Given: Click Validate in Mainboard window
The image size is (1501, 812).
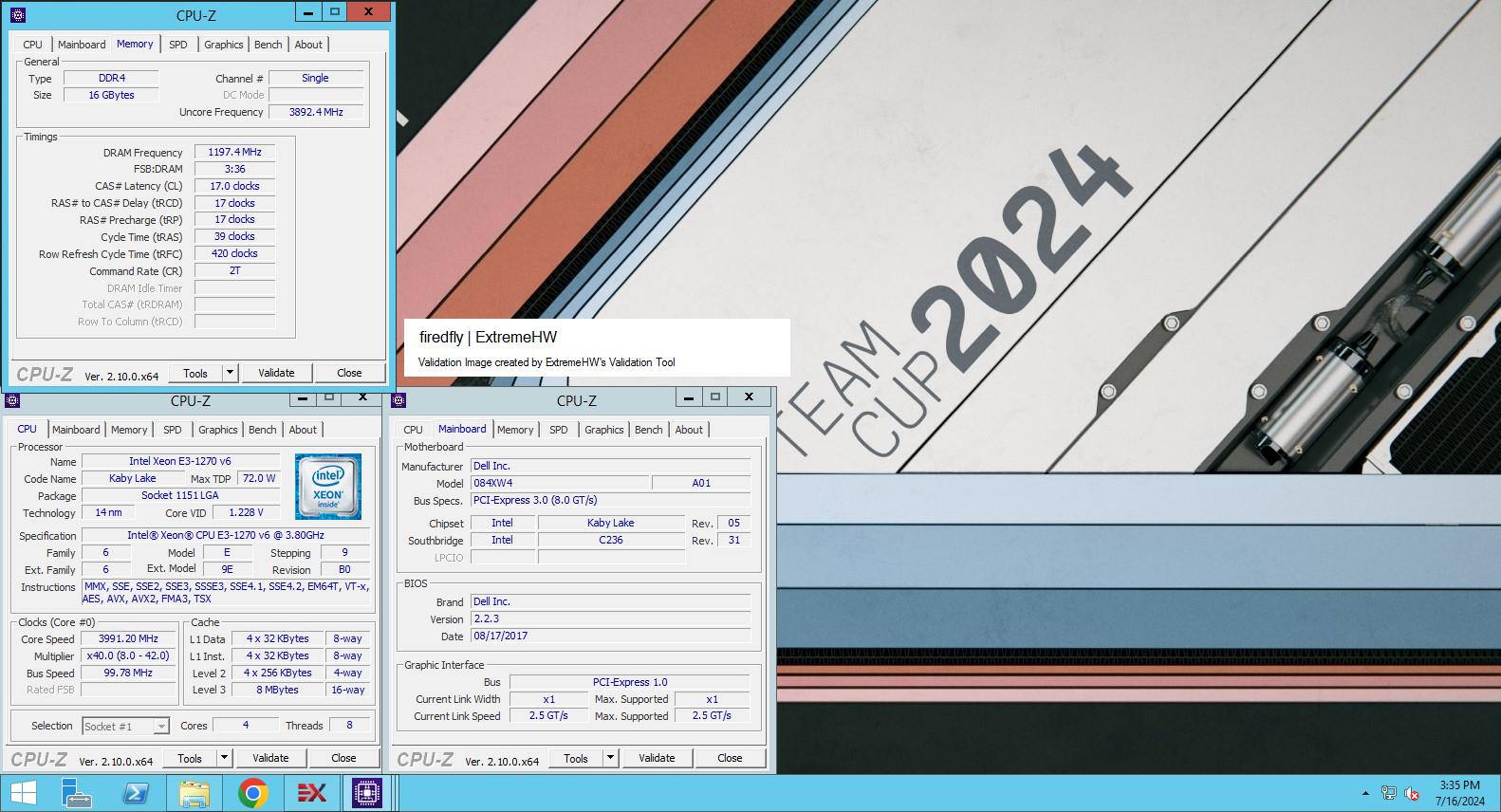Looking at the screenshot, I should coord(657,758).
